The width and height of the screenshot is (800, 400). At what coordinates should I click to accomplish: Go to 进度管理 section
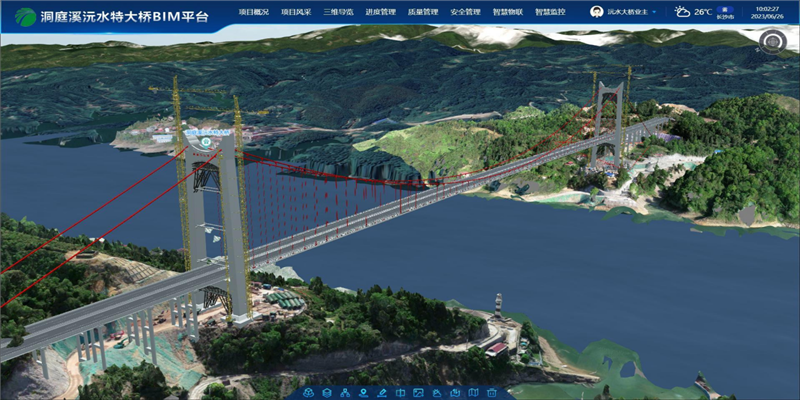pyautogui.click(x=380, y=12)
